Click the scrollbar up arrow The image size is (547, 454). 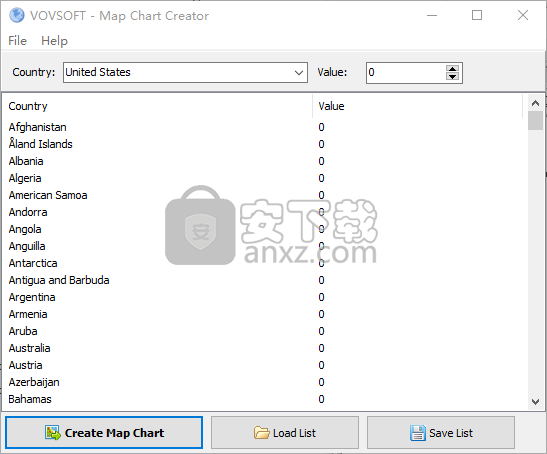(x=535, y=103)
